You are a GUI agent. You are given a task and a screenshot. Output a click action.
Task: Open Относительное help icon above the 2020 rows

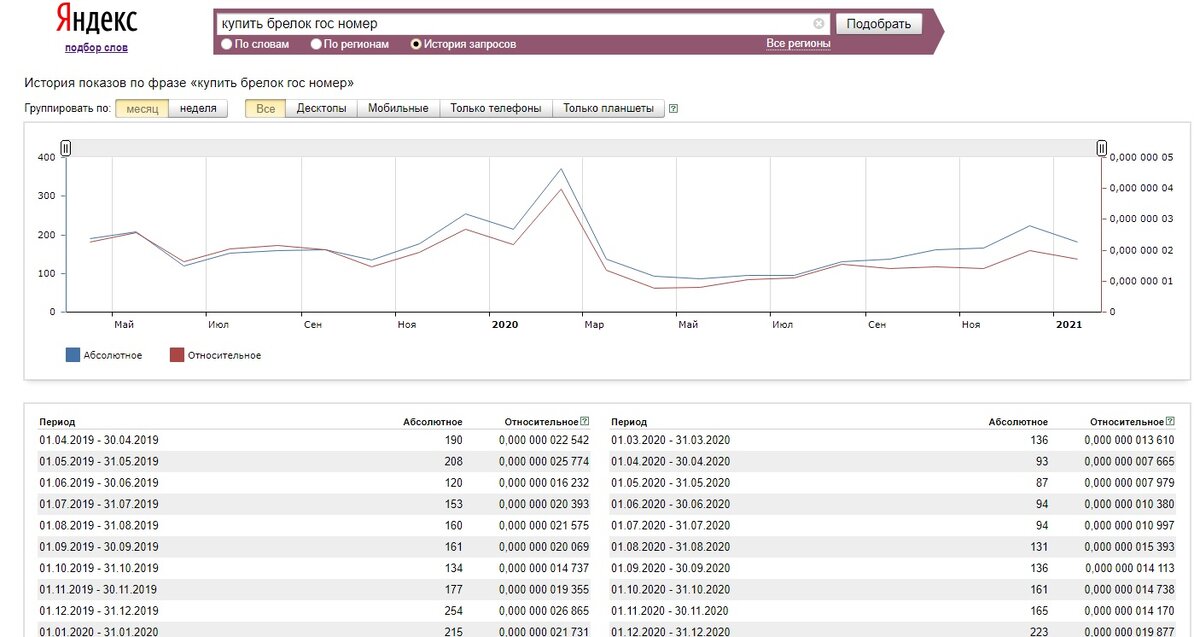tap(1170, 422)
